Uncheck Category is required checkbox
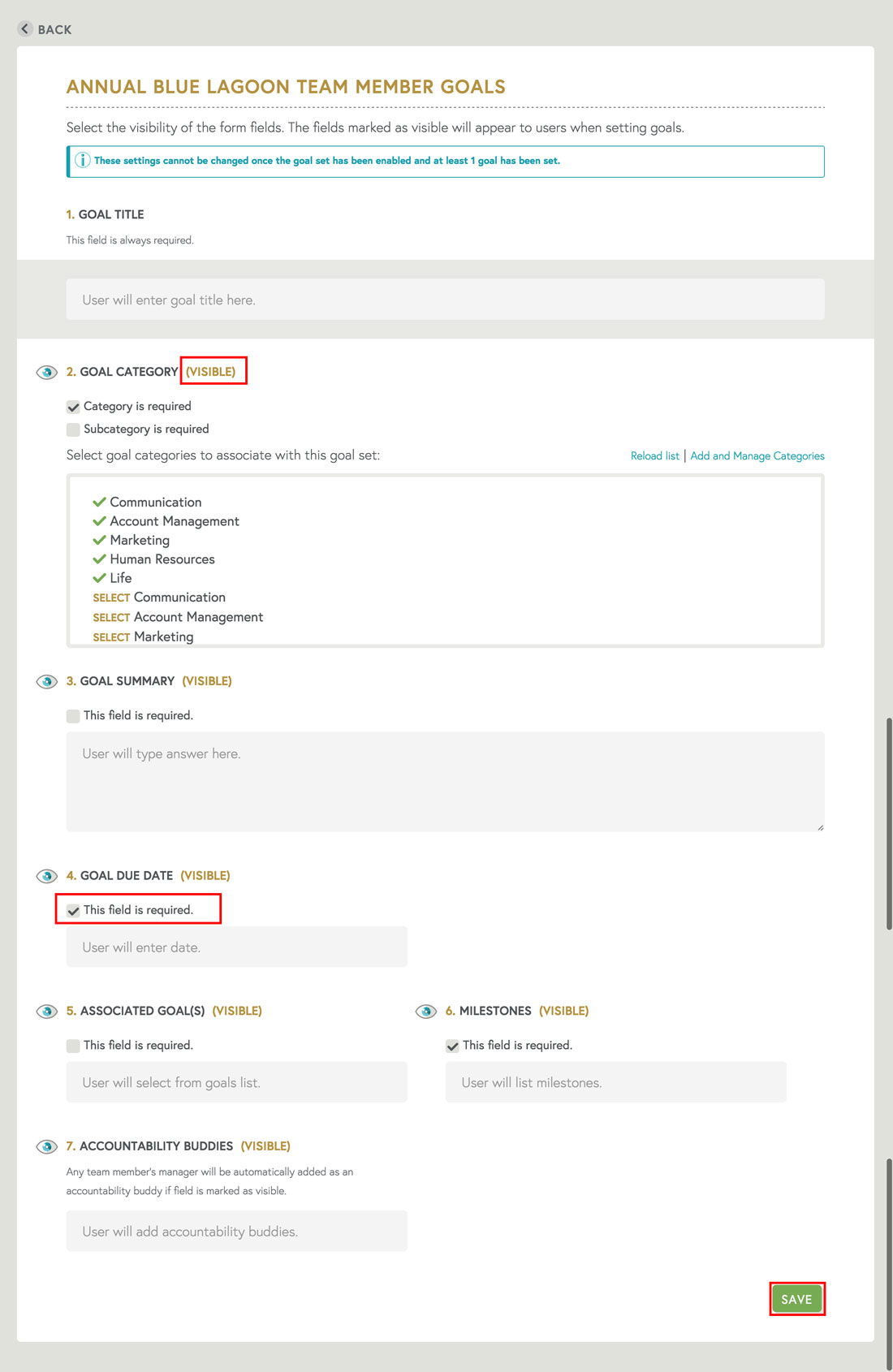Viewport: 893px width, 1372px height. coord(73,407)
